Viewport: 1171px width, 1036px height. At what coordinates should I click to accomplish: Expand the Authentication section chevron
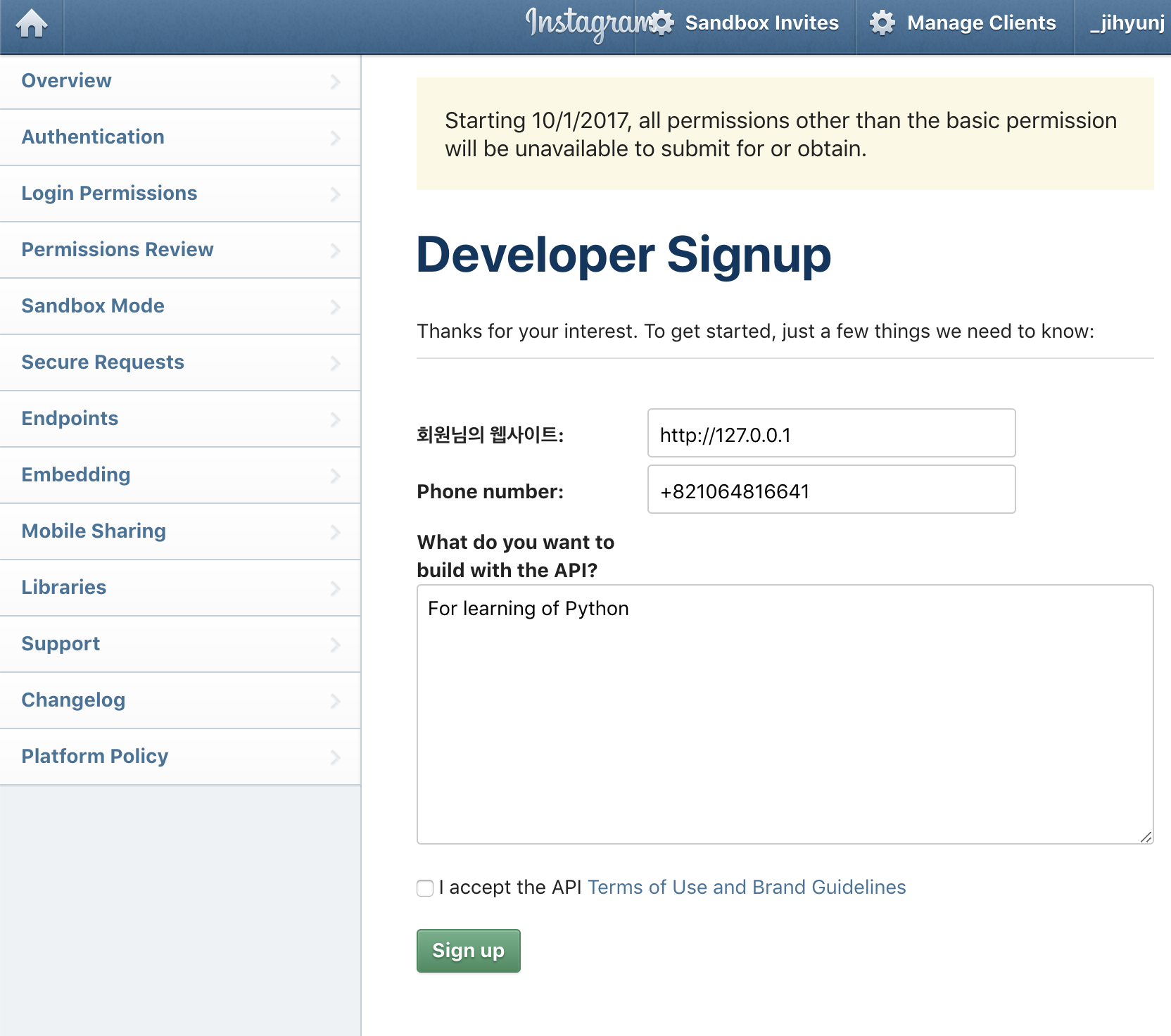tap(336, 138)
